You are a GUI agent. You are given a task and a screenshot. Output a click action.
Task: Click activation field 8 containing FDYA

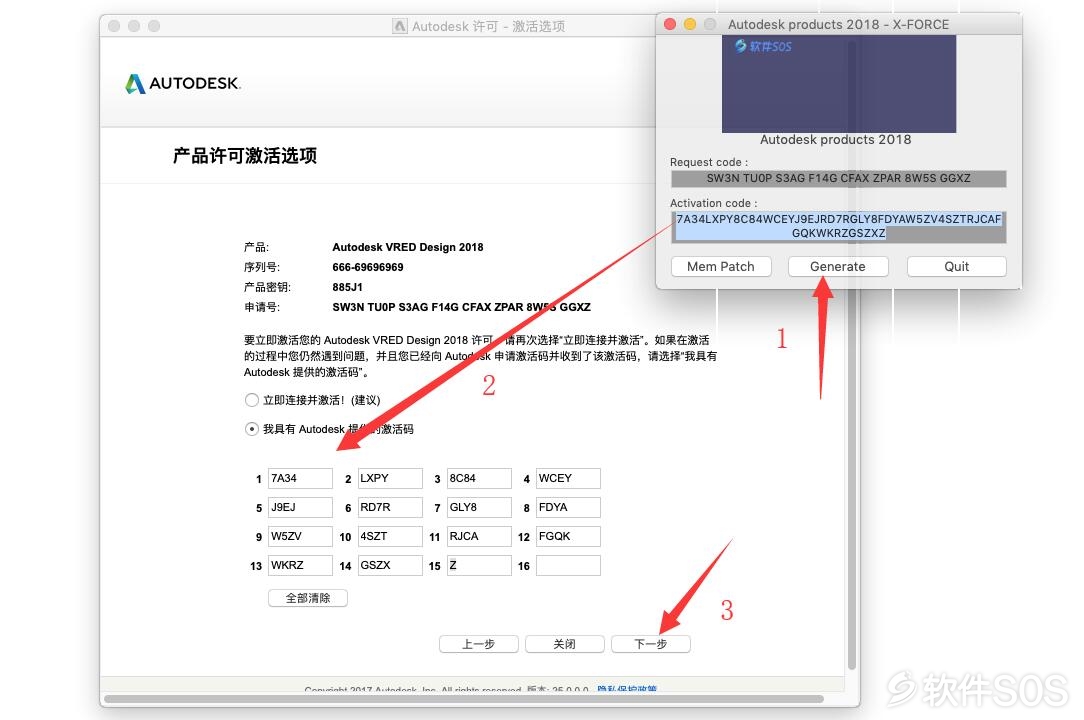[x=568, y=507]
